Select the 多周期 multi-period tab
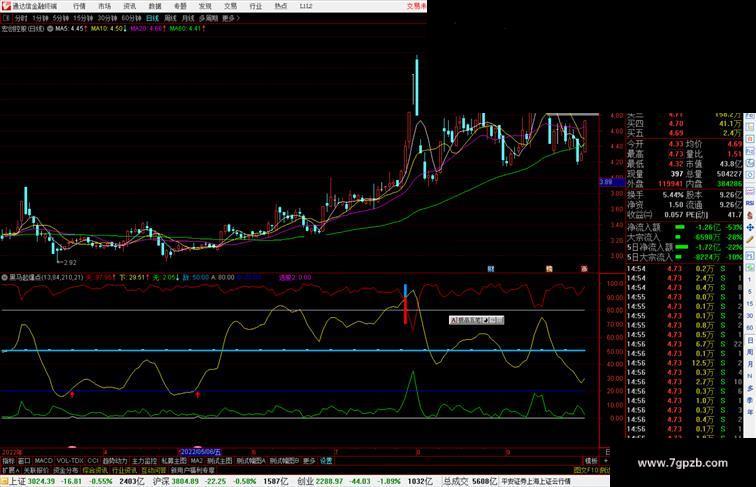The image size is (756, 487). coord(208,18)
